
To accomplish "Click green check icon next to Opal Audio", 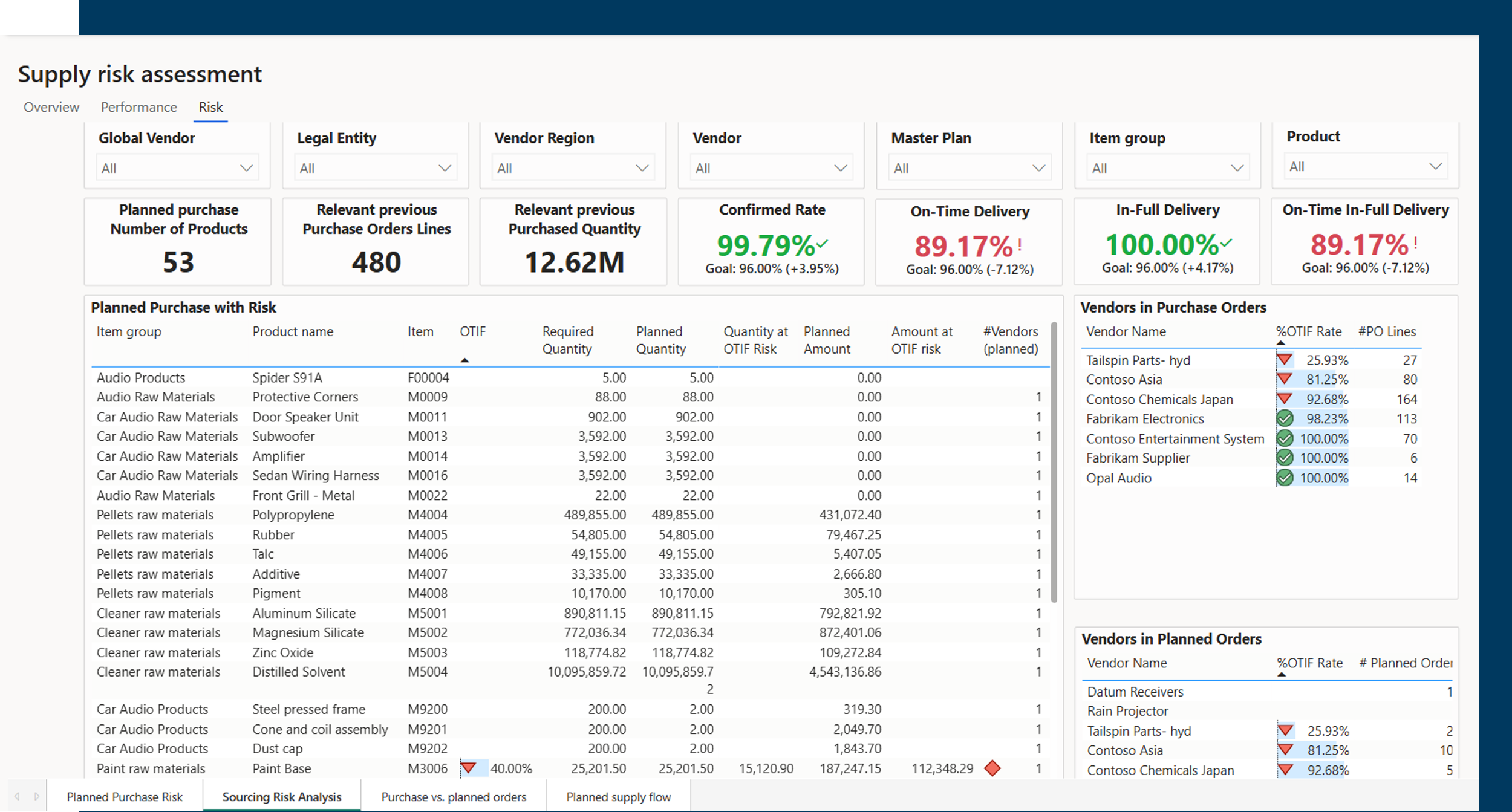I will coord(1285,478).
